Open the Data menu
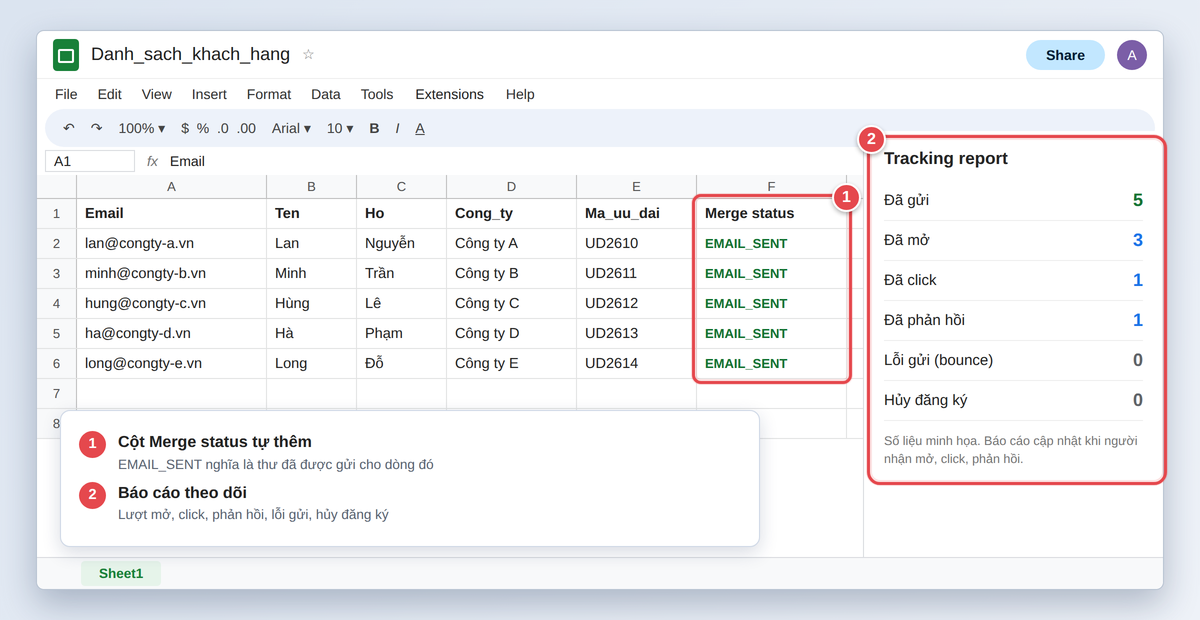The height and width of the screenshot is (620, 1200). 326,94
